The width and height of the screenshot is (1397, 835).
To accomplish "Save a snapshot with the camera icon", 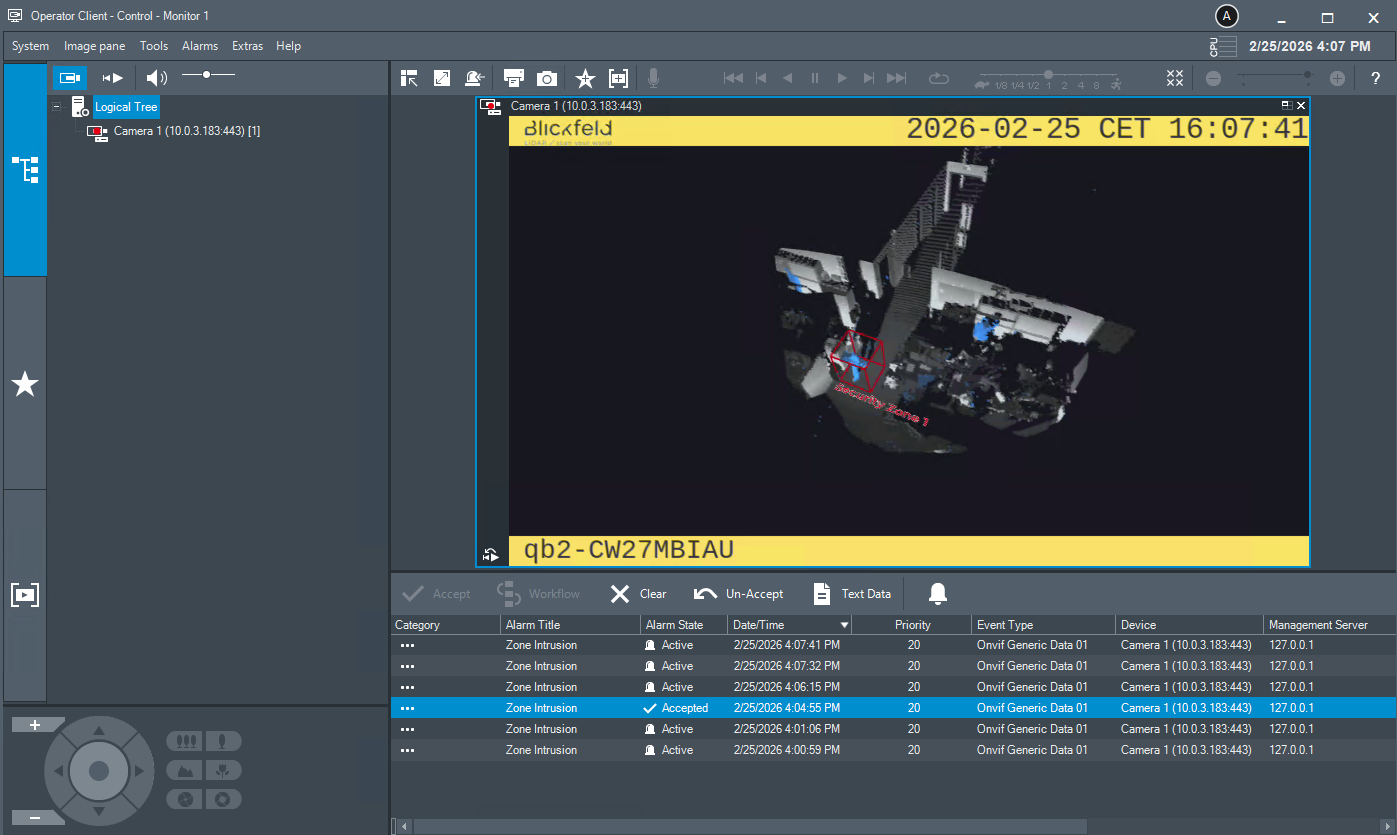I will click(546, 78).
